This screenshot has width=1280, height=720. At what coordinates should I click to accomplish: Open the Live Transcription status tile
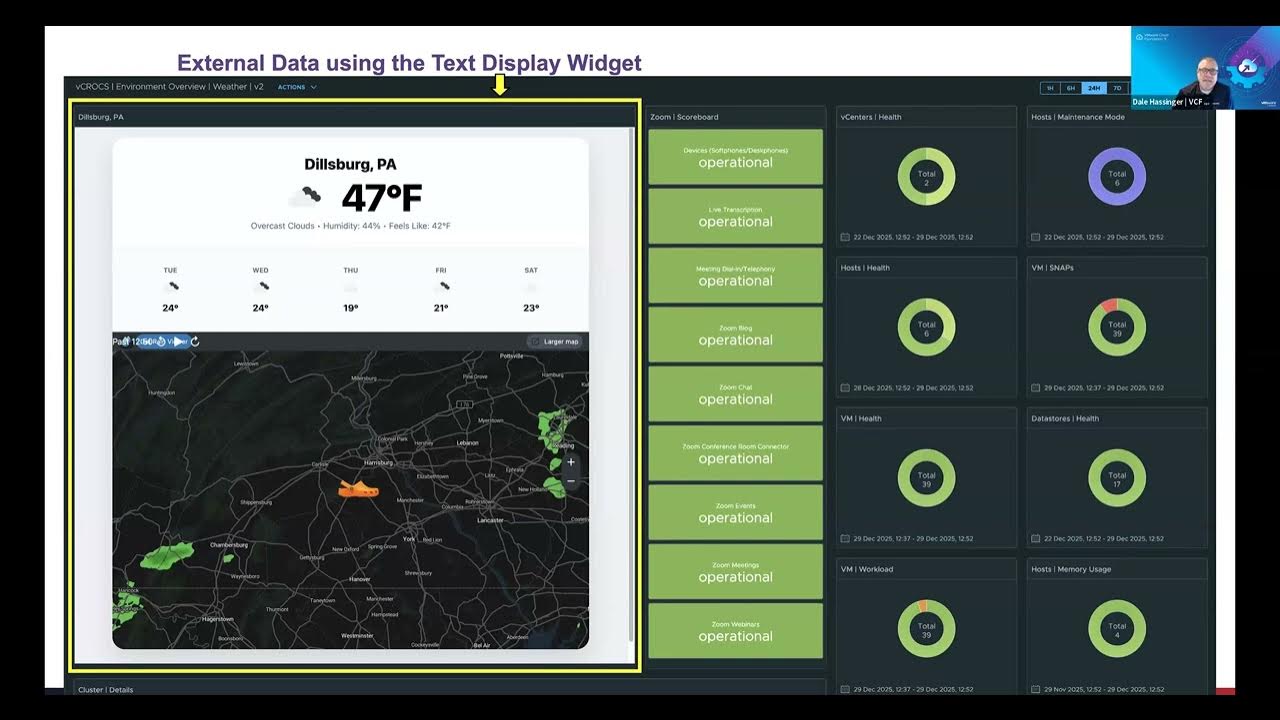(x=735, y=216)
